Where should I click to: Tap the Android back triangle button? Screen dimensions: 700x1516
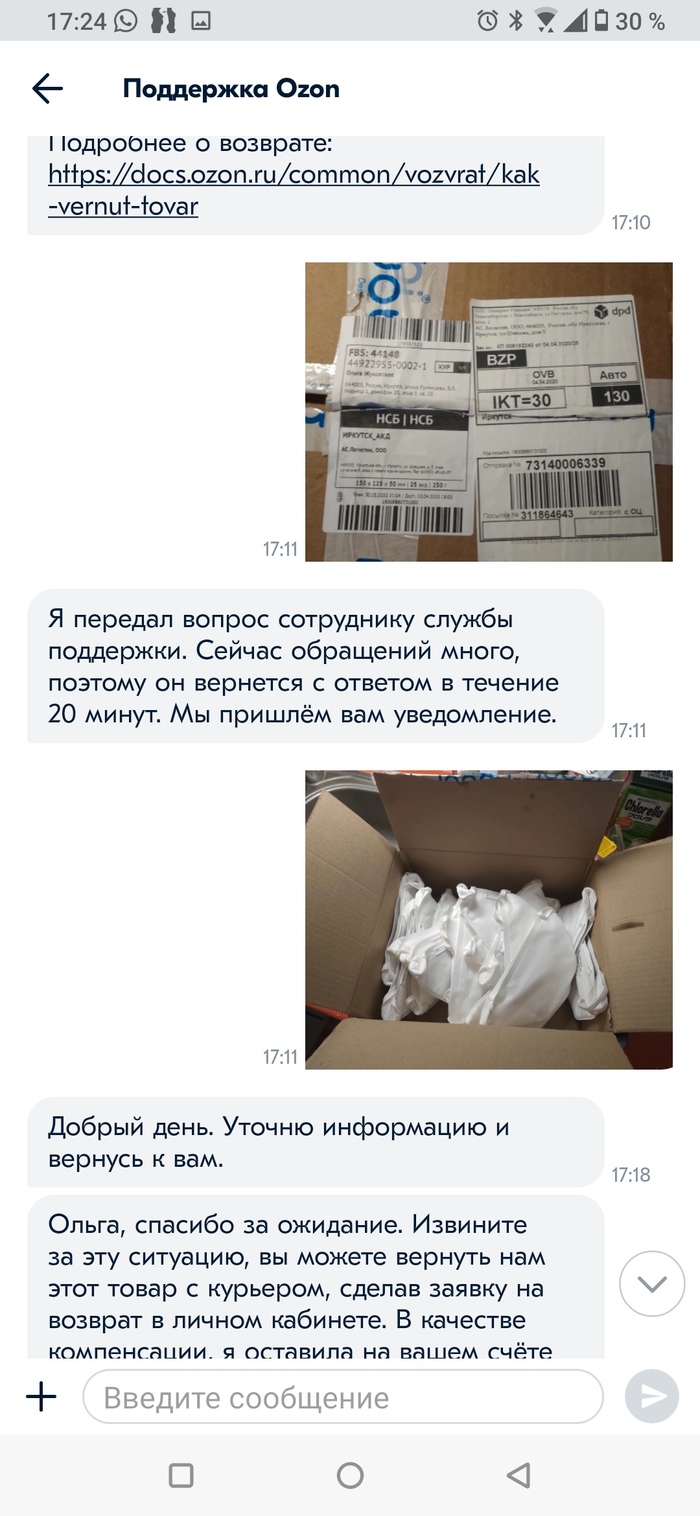point(518,1475)
